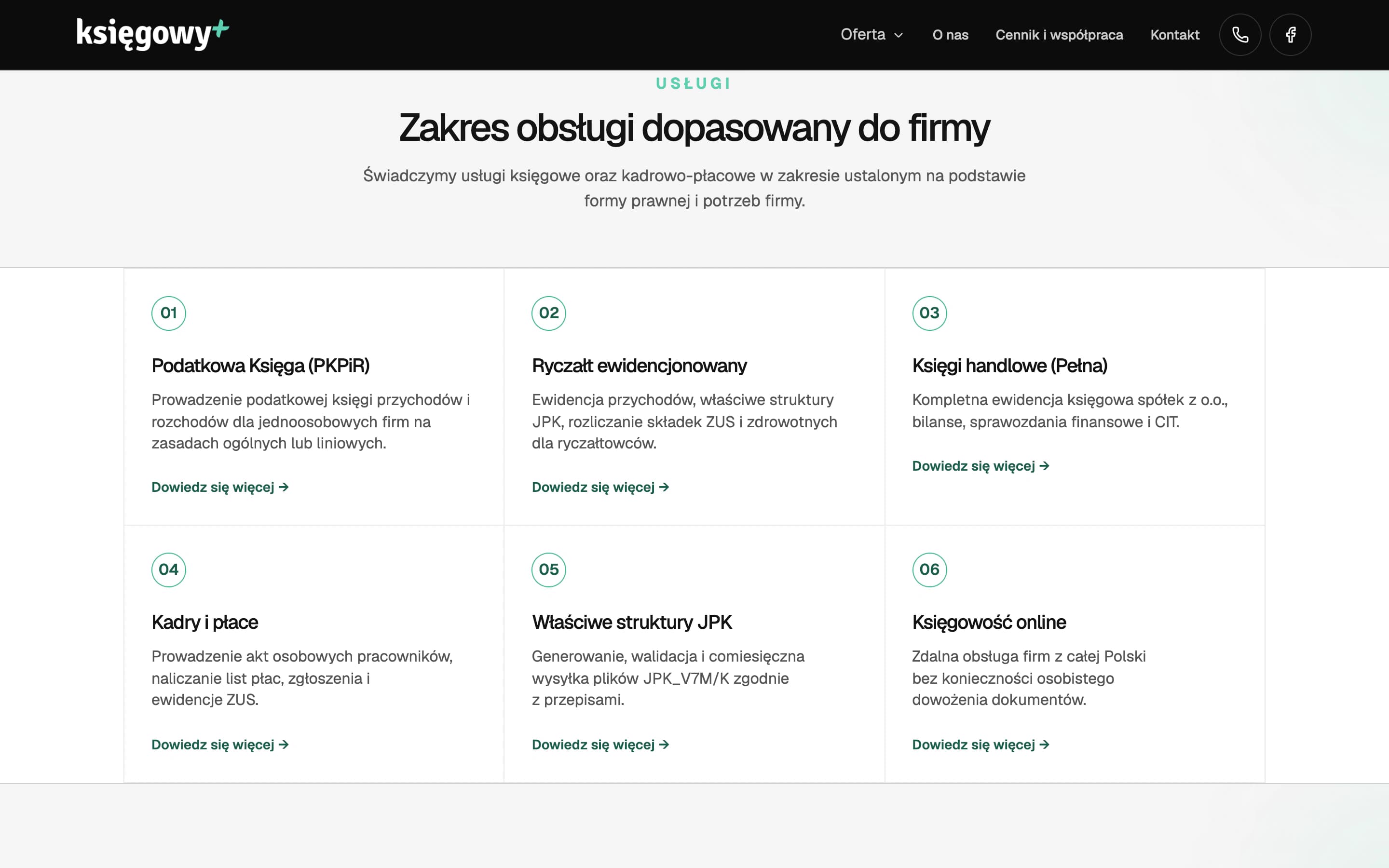
Task: Click the phone call icon in header
Action: click(x=1240, y=35)
